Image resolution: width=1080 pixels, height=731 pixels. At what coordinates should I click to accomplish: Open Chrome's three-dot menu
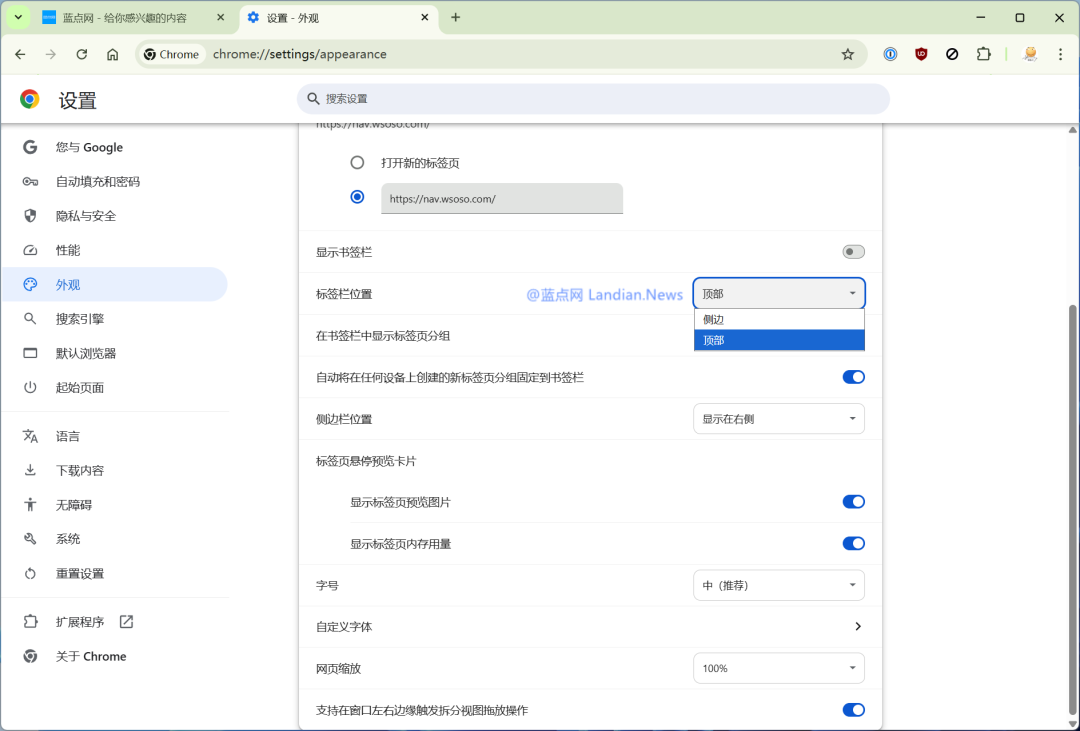(1060, 54)
